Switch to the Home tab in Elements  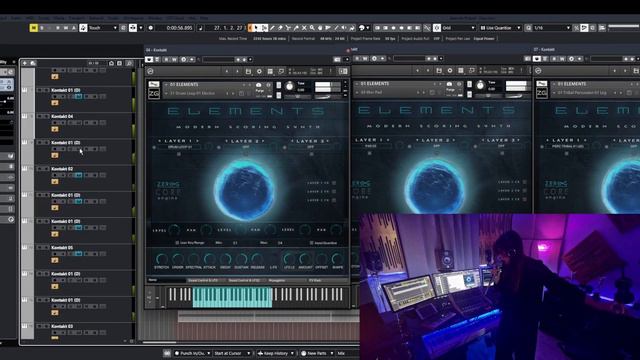[x=153, y=280]
